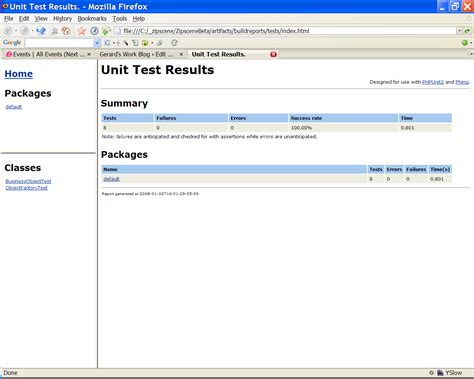Click the green Go arrow beside the address bar
The height and width of the screenshot is (379, 474).
click(467, 31)
